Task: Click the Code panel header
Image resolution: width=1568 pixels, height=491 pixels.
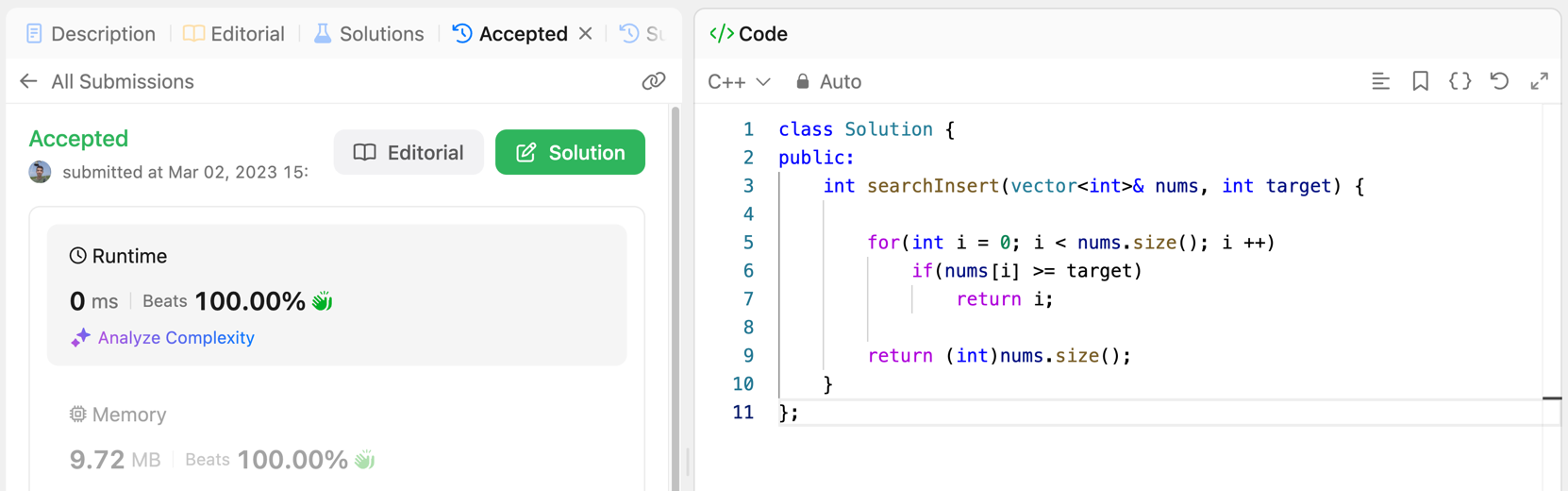Action: pos(748,34)
